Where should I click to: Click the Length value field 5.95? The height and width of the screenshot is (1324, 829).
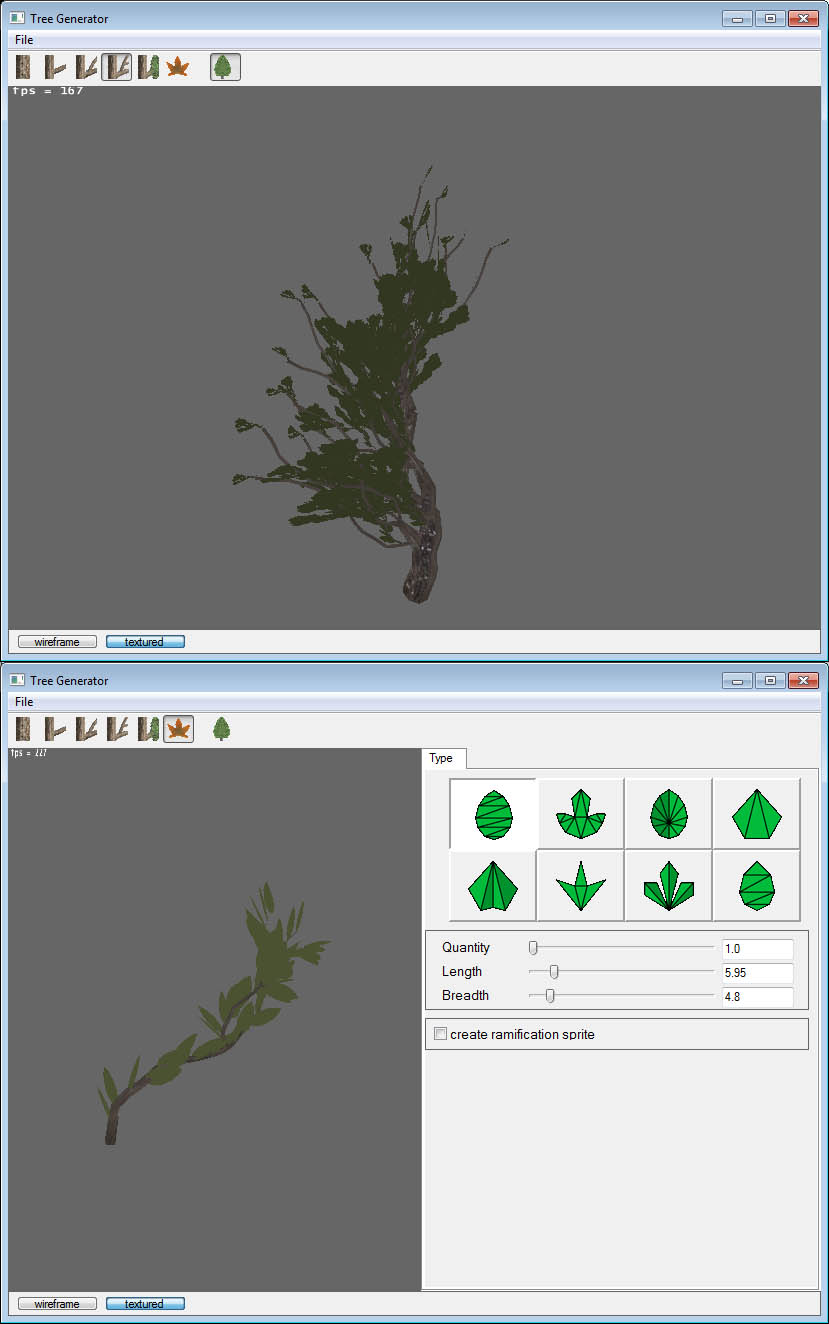click(758, 973)
